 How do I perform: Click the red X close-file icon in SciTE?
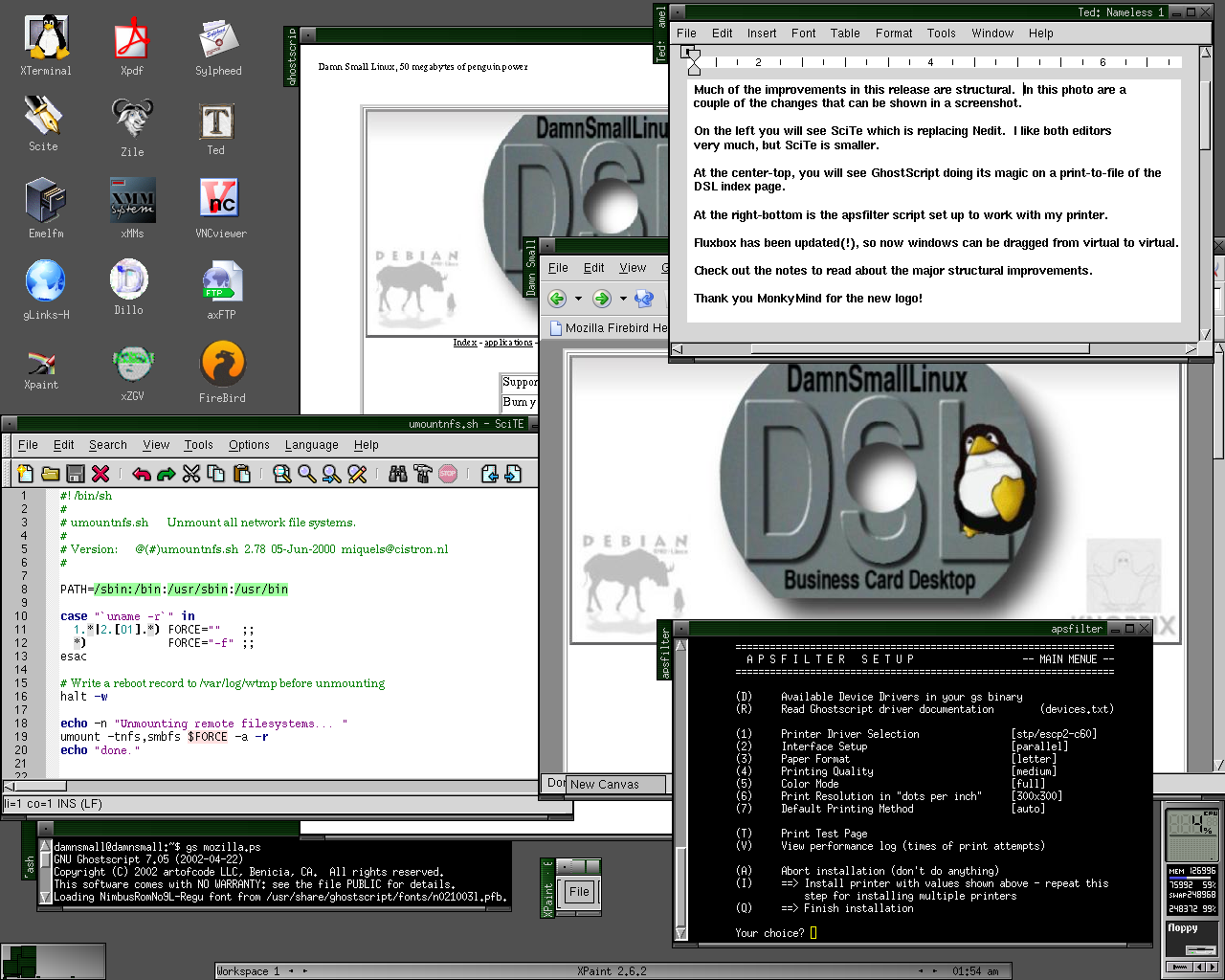[100, 474]
